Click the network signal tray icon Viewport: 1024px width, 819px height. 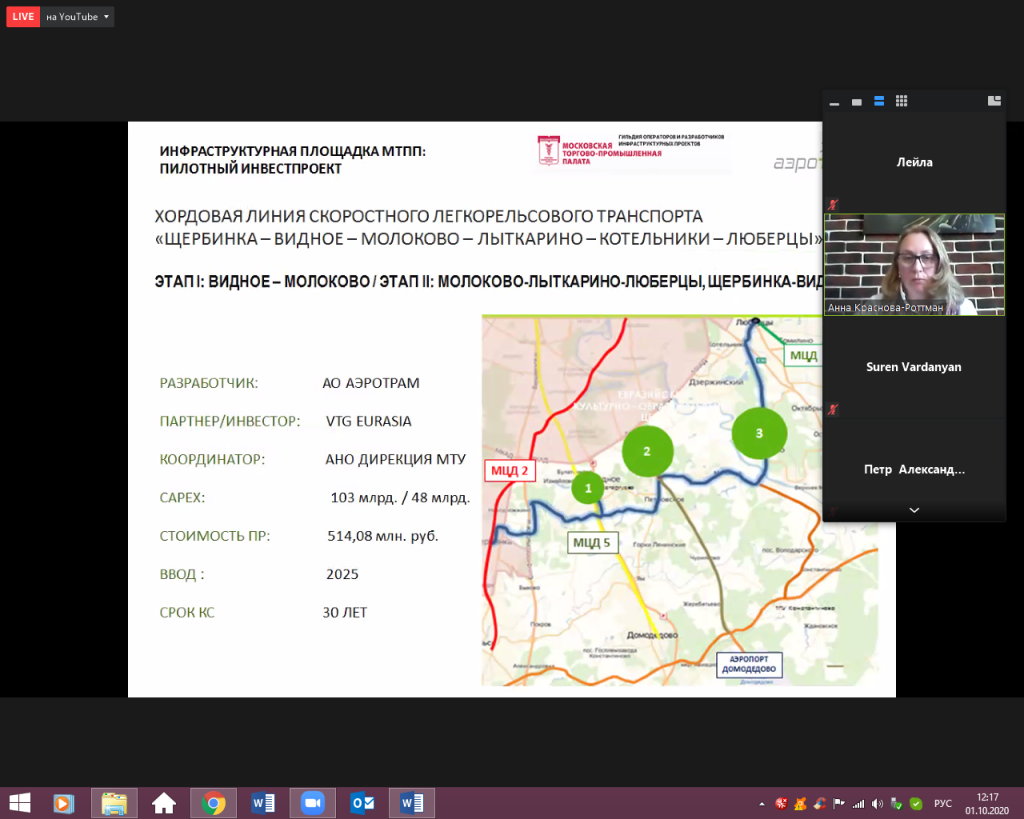pyautogui.click(x=857, y=803)
